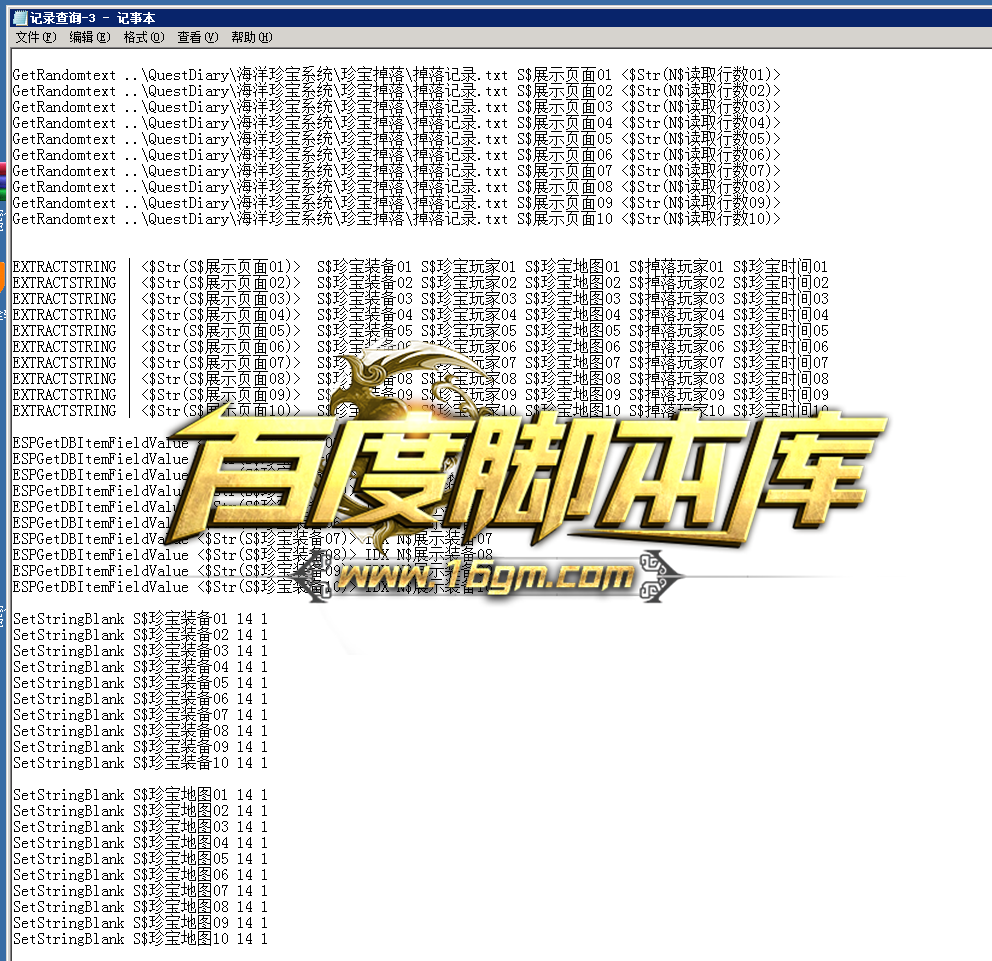Click SetStringBlank S$珍宝地图04 14 1 line
The image size is (992, 961).
(x=140, y=843)
